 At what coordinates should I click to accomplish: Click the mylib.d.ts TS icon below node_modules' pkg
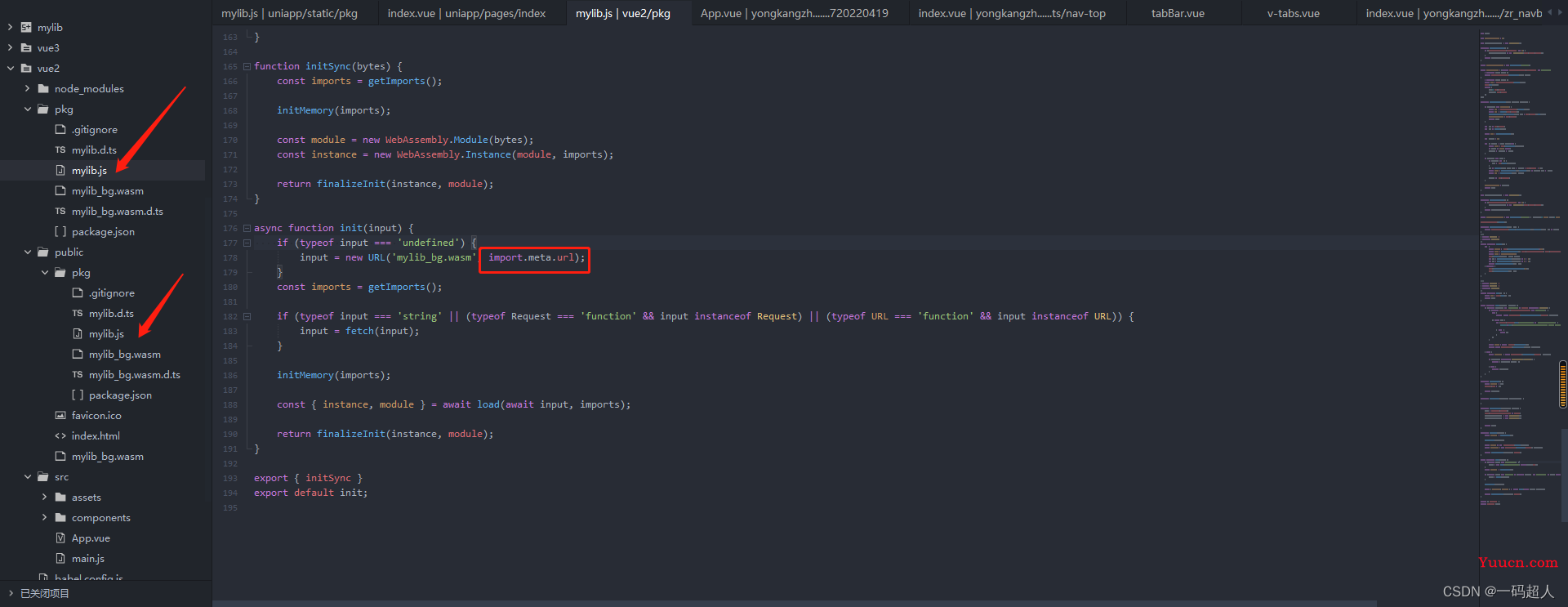click(x=60, y=150)
